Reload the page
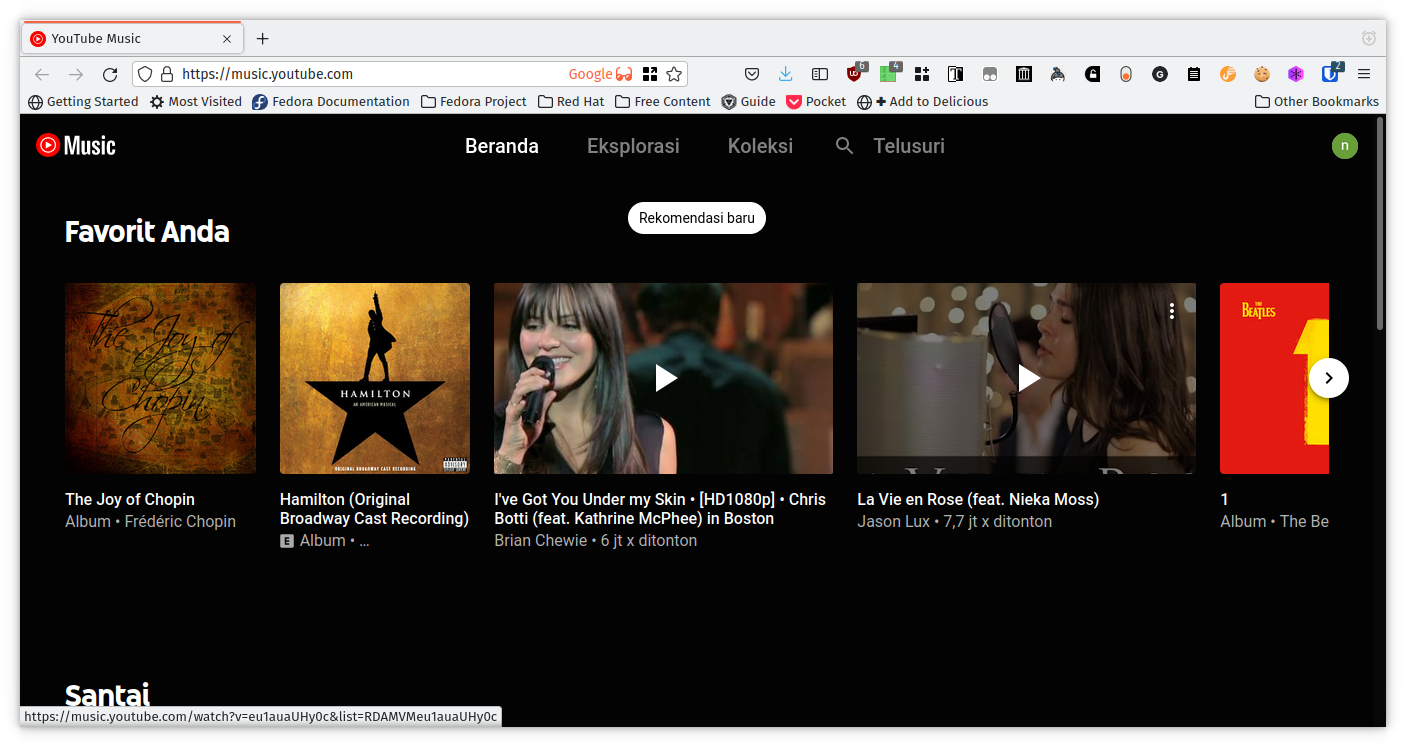Screen dimensions: 1406x747 pos(110,74)
